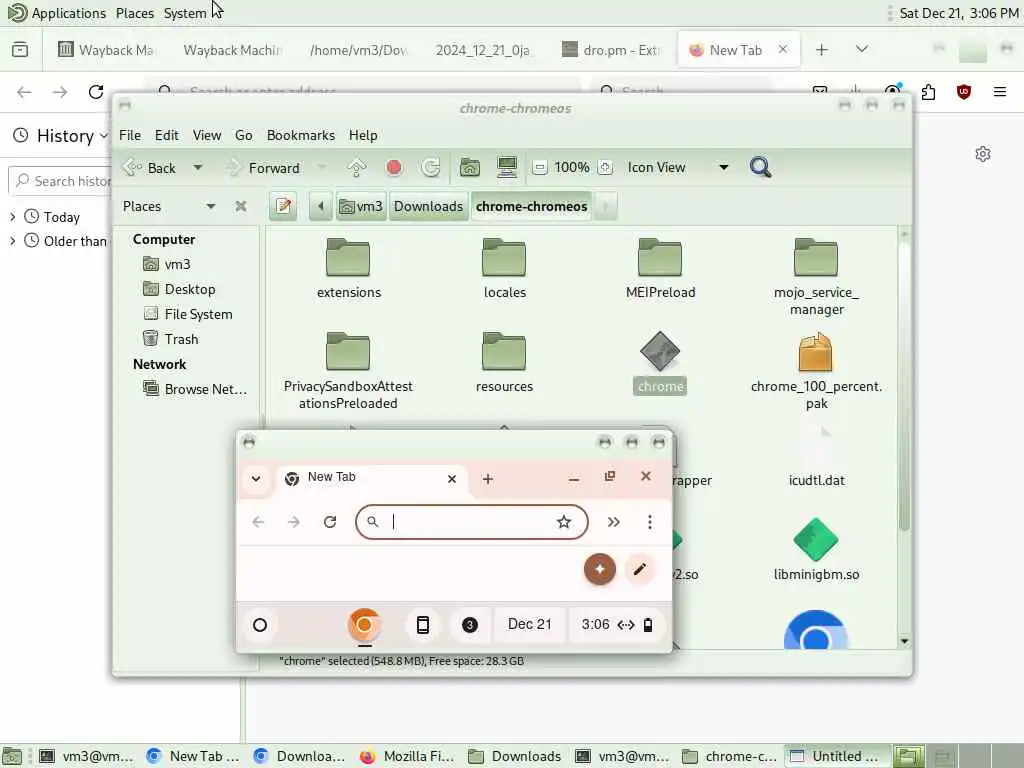Select Desktop in the Places sidebar
The width and height of the screenshot is (1024, 768).
point(189,289)
